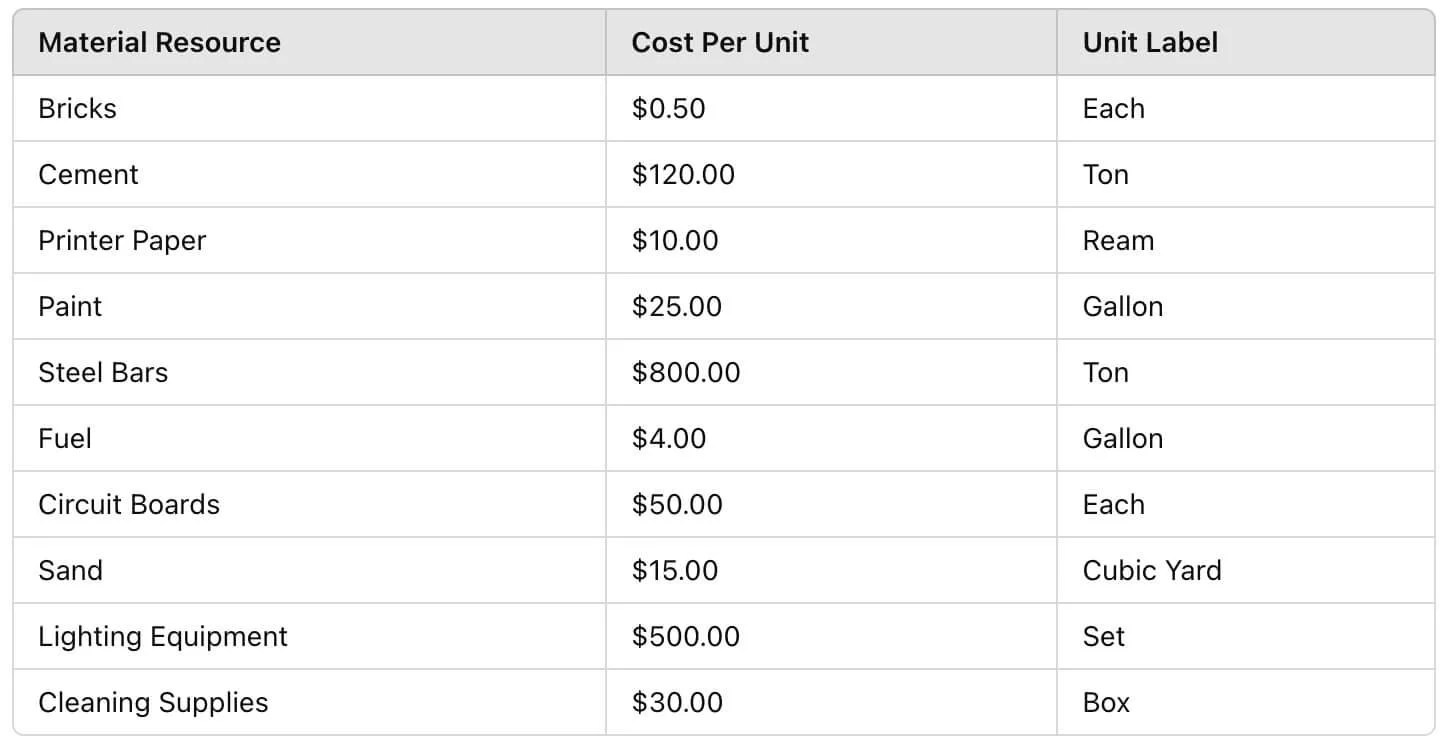This screenshot has height=750, width=1446.
Task: Select the Cubic Yard unit cell
Action: tap(1152, 571)
